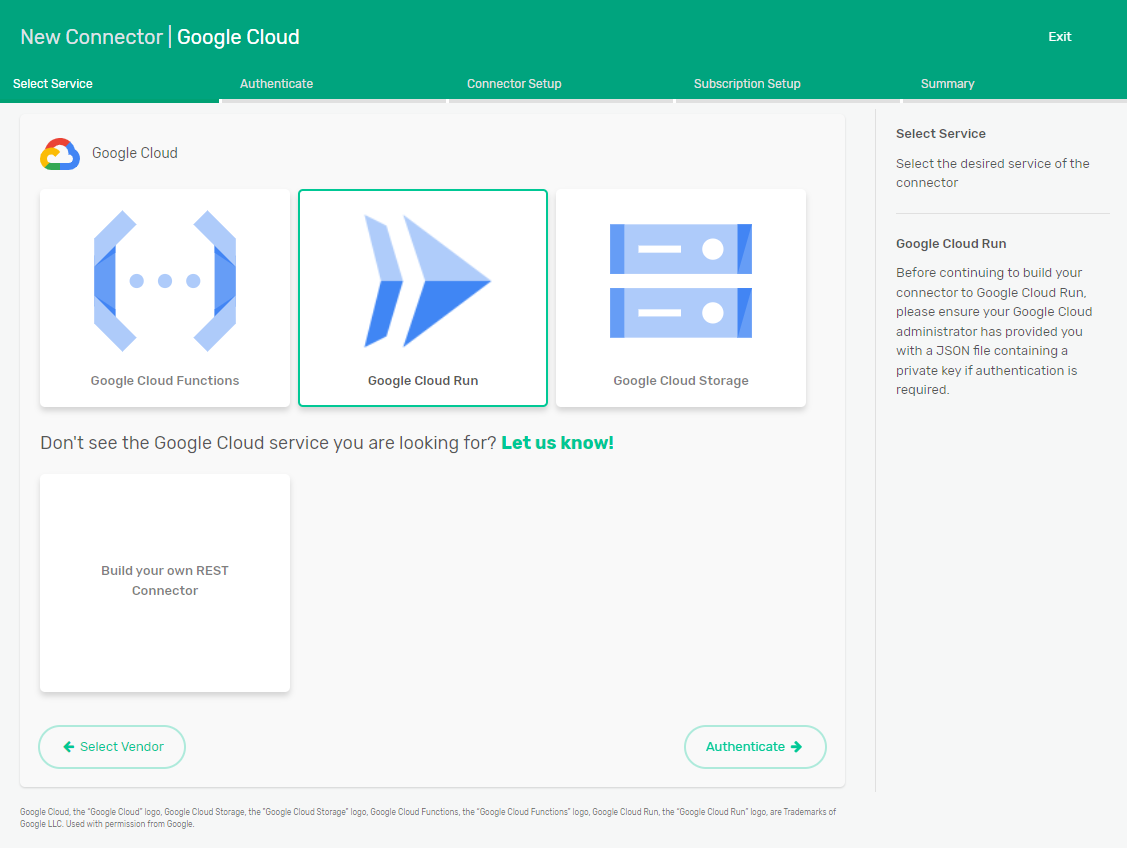The width and height of the screenshot is (1127, 848).
Task: Click the "New Connector | Google Cloud" header title
Action: (160, 37)
